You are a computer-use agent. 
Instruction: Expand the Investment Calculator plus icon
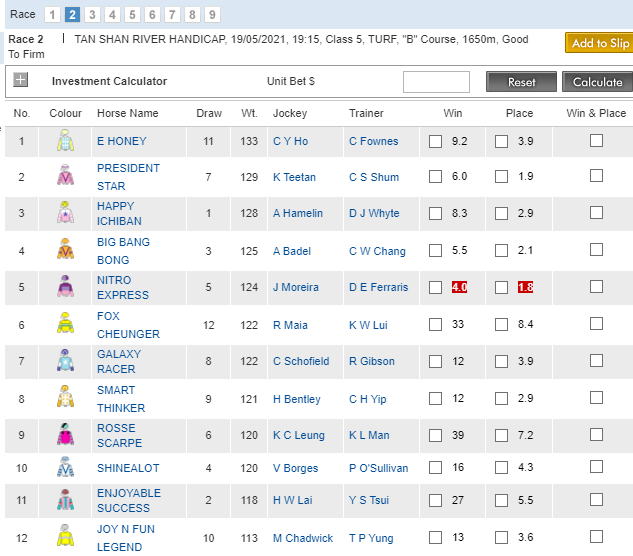(x=20, y=81)
